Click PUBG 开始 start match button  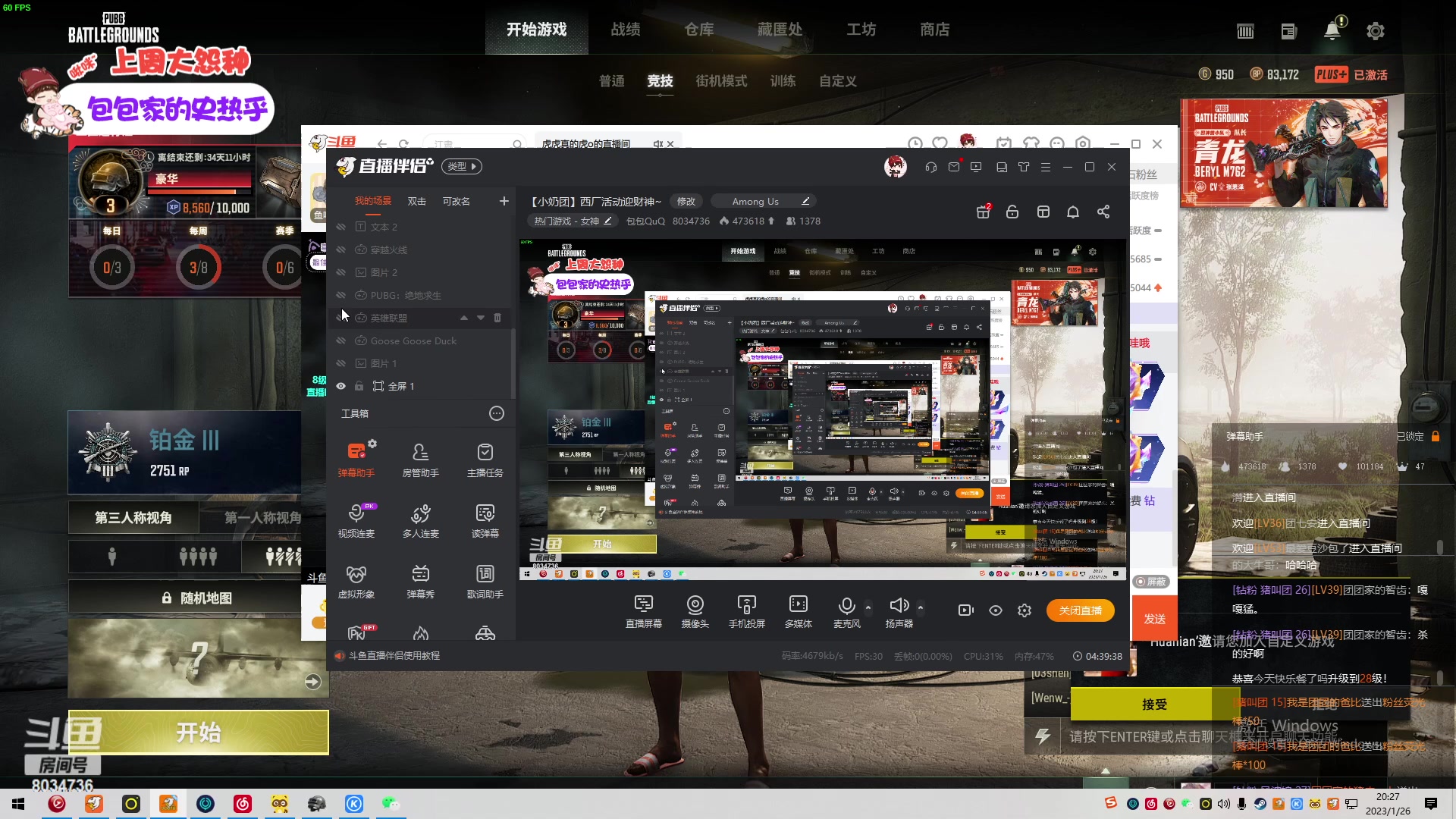[x=199, y=732]
